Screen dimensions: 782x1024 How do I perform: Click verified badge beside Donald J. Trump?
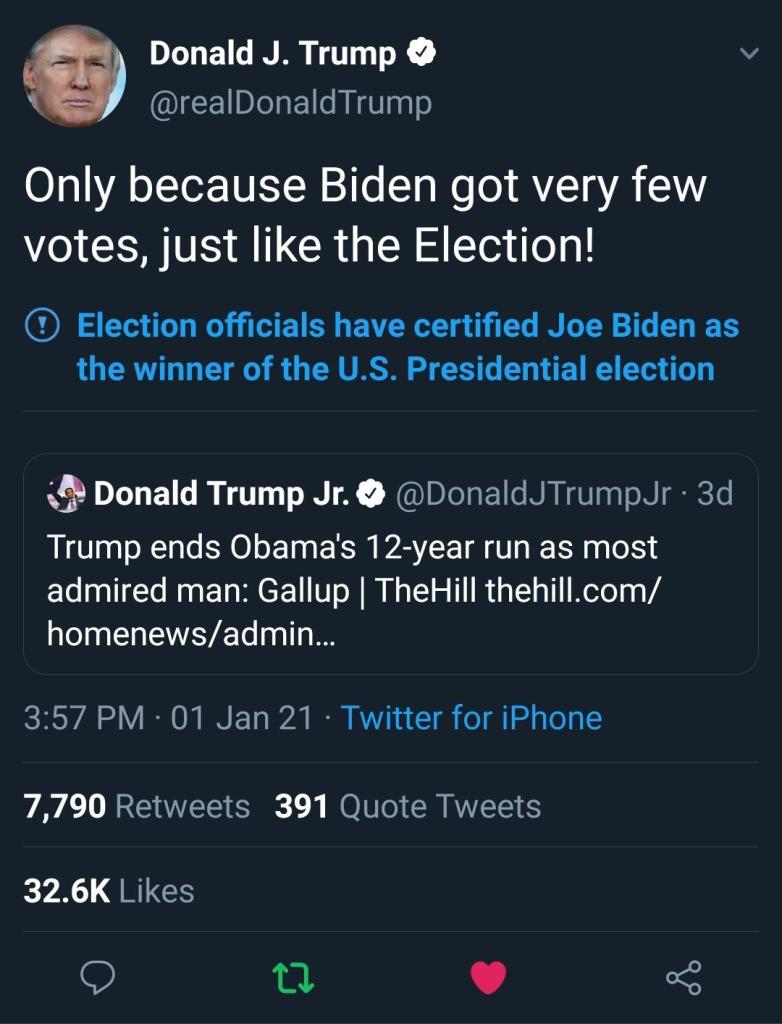coord(421,53)
